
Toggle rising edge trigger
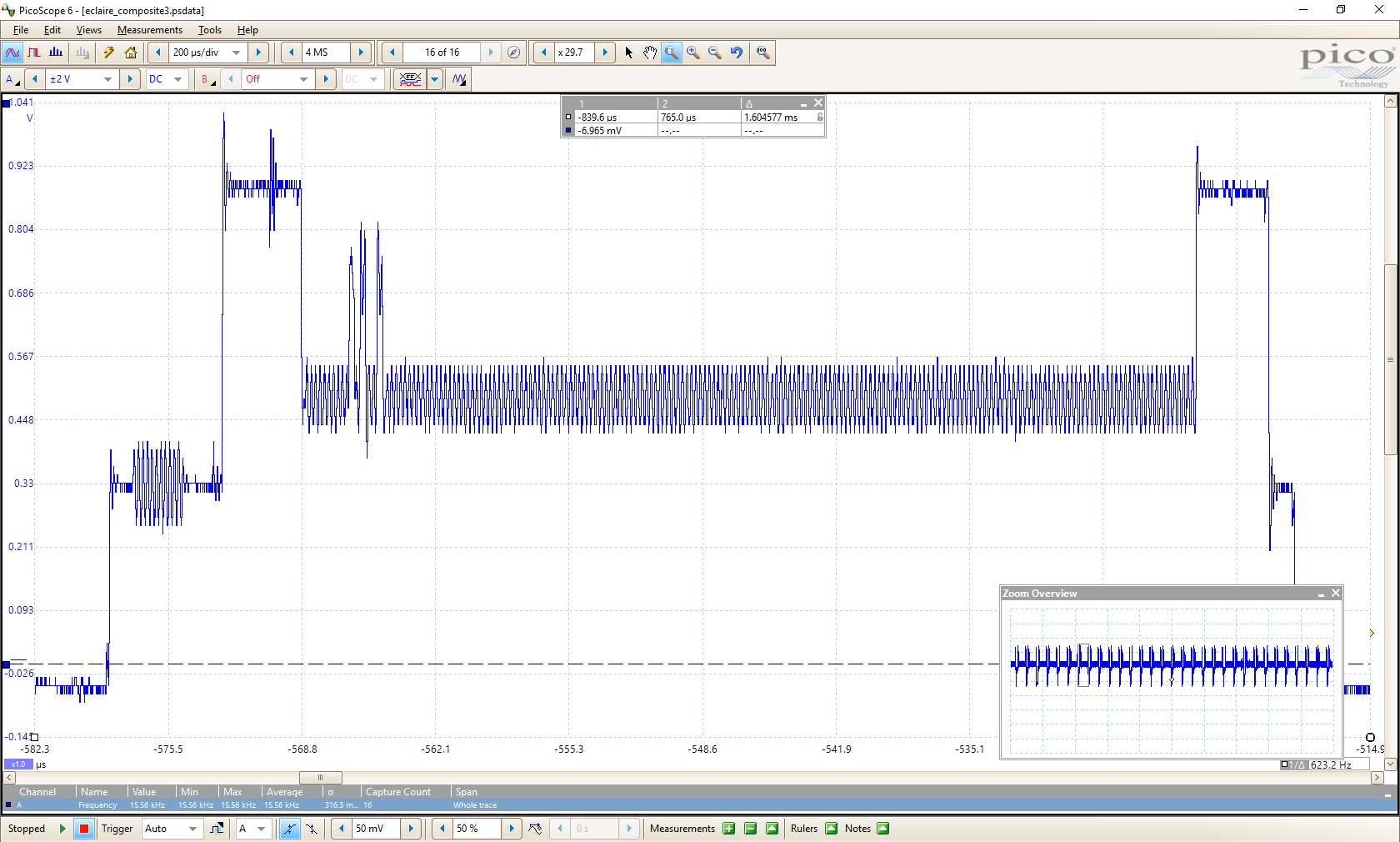tap(289, 829)
